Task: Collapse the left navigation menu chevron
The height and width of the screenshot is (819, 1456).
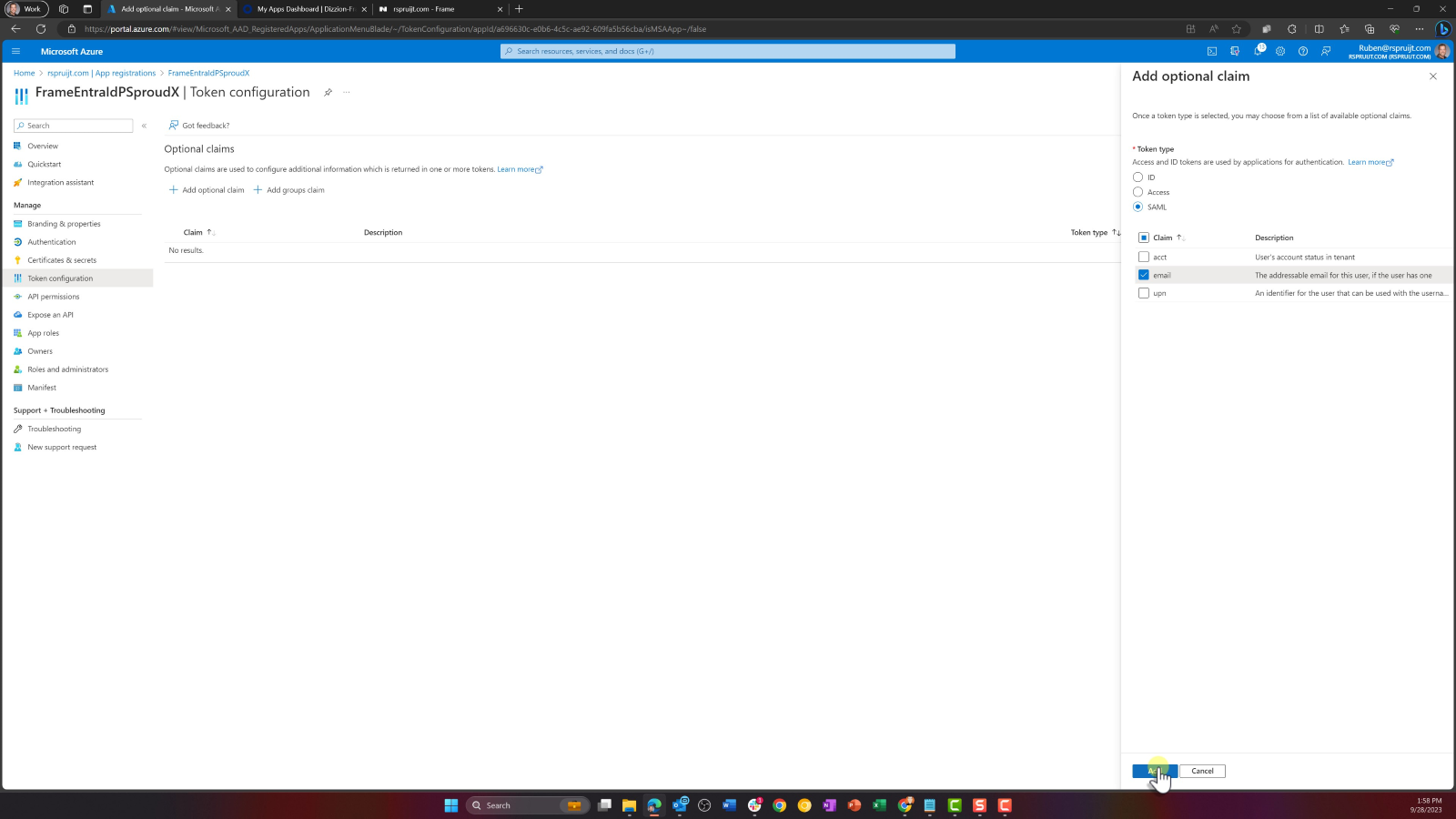Action: pyautogui.click(x=144, y=126)
